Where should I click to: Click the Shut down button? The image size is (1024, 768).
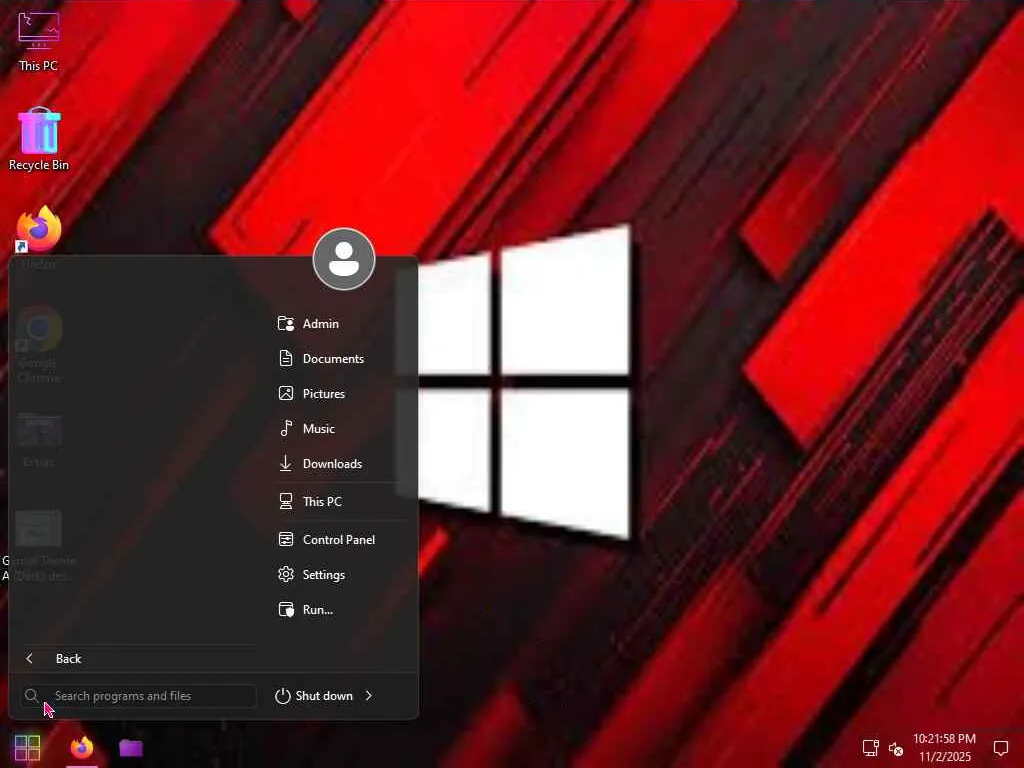[x=315, y=696]
